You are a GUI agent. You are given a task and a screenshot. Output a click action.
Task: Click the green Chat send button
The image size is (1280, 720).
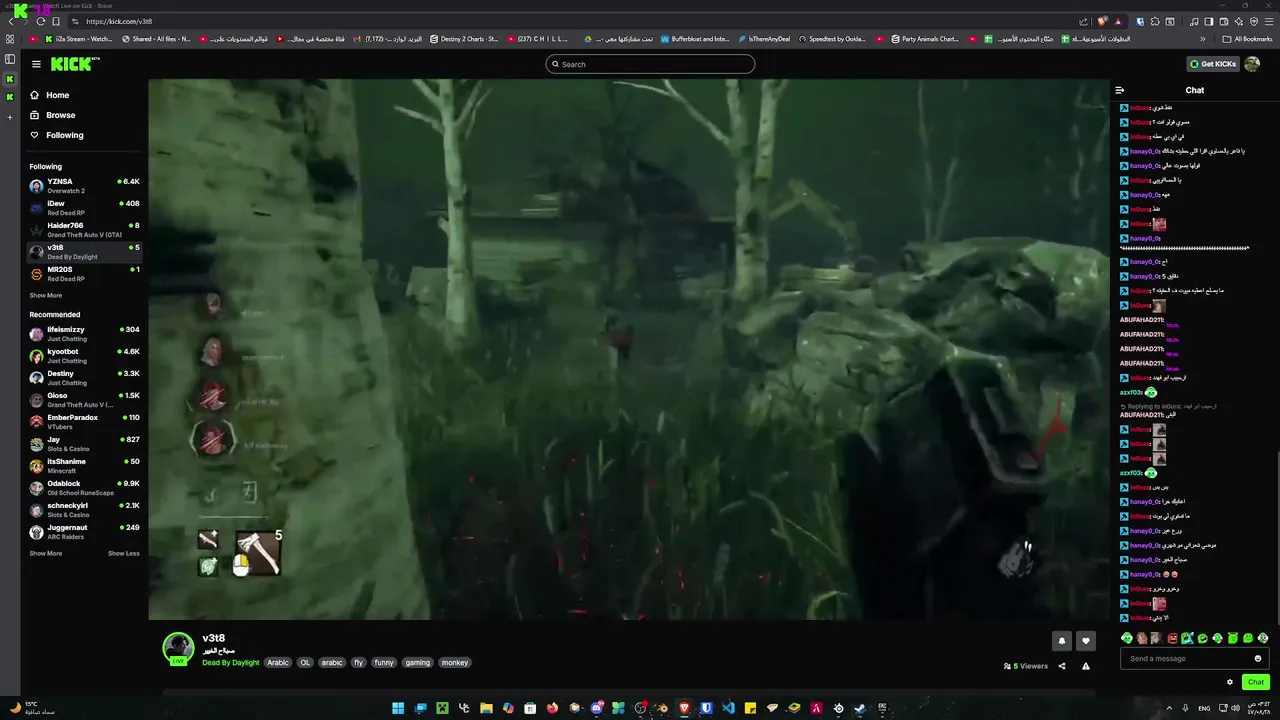(x=1256, y=682)
